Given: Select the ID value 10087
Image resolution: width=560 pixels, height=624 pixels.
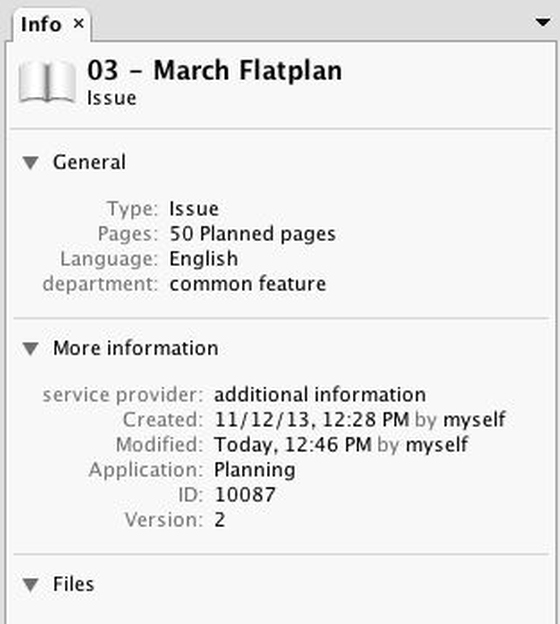Looking at the screenshot, I should (x=245, y=495).
